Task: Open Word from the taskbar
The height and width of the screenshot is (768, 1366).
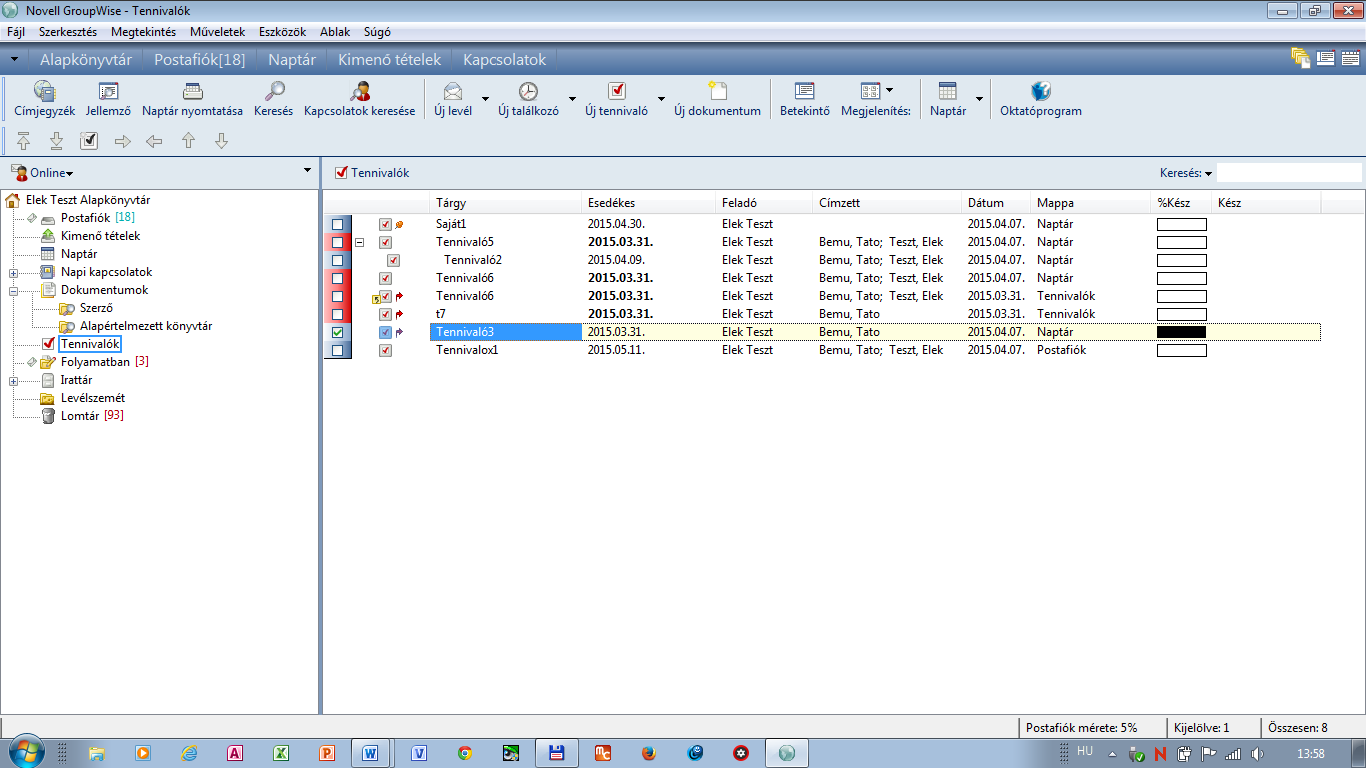Action: pos(370,753)
